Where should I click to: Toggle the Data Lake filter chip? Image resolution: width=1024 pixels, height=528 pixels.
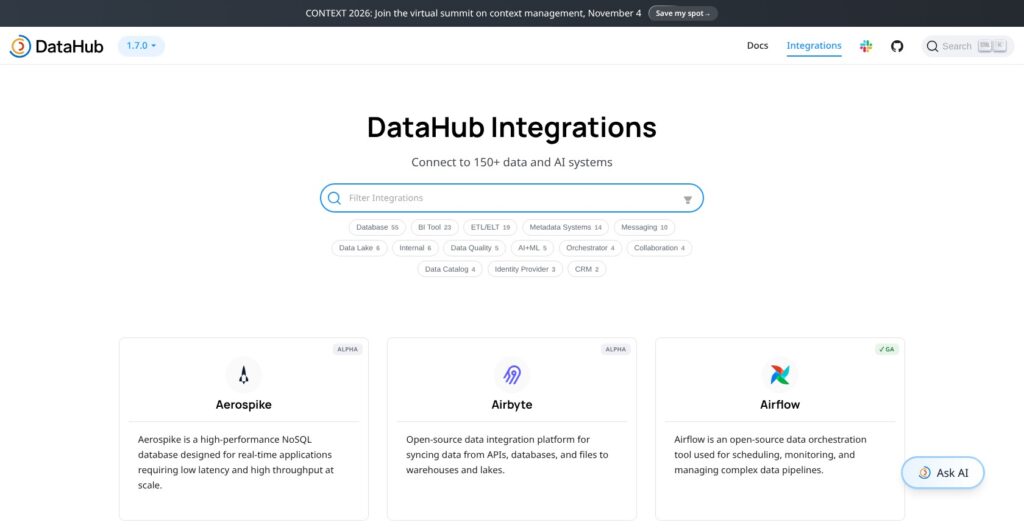click(x=359, y=248)
